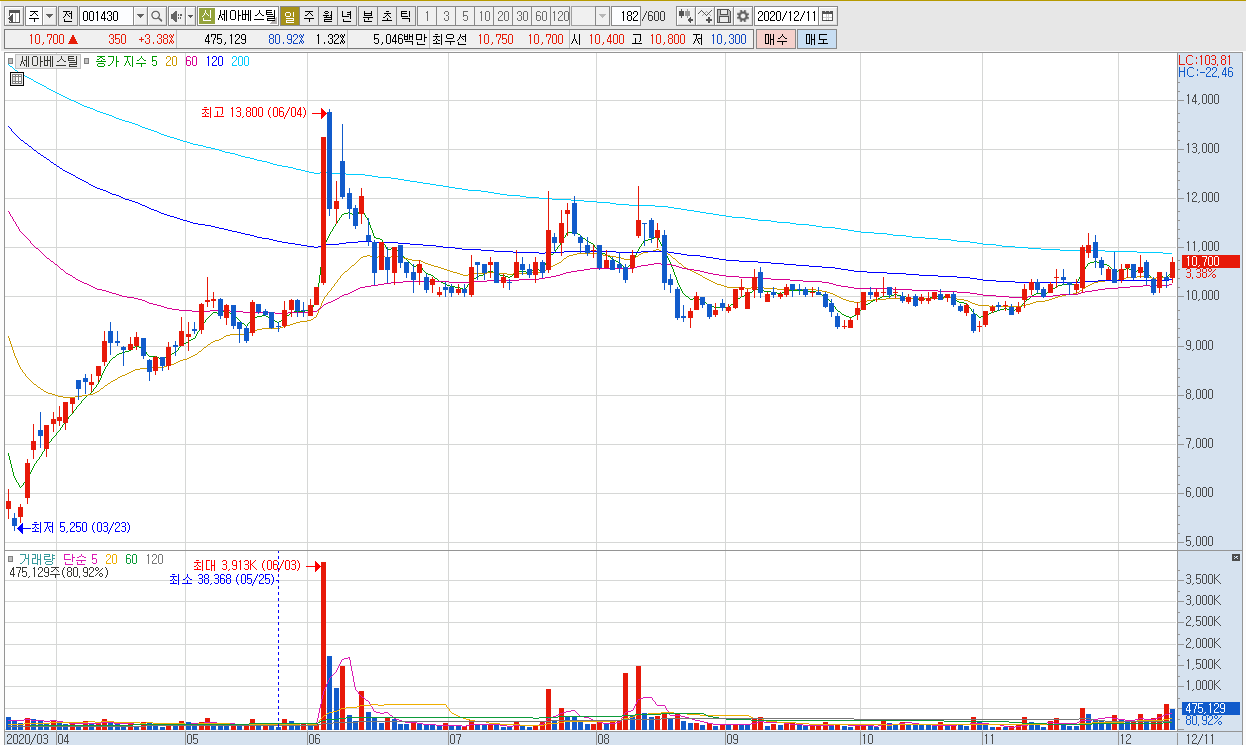The image size is (1246, 745).
Task: Click the 5,046백만 trading value
Action: tap(399, 39)
